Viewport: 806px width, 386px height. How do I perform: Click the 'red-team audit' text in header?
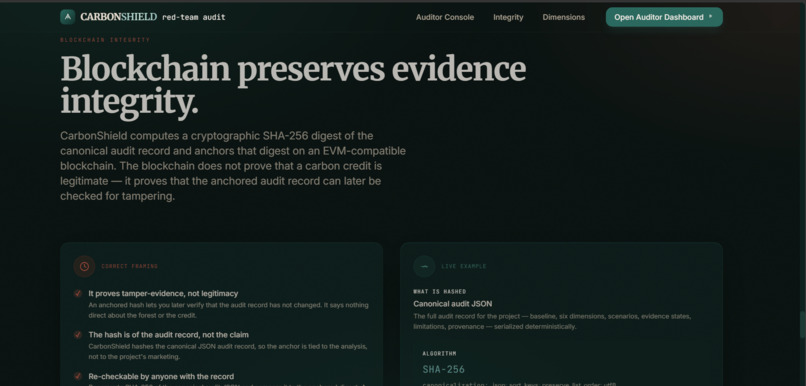point(194,17)
